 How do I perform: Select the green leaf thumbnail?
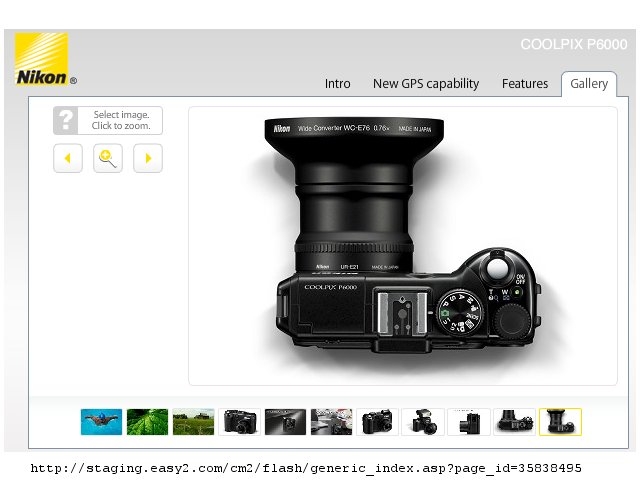147,422
